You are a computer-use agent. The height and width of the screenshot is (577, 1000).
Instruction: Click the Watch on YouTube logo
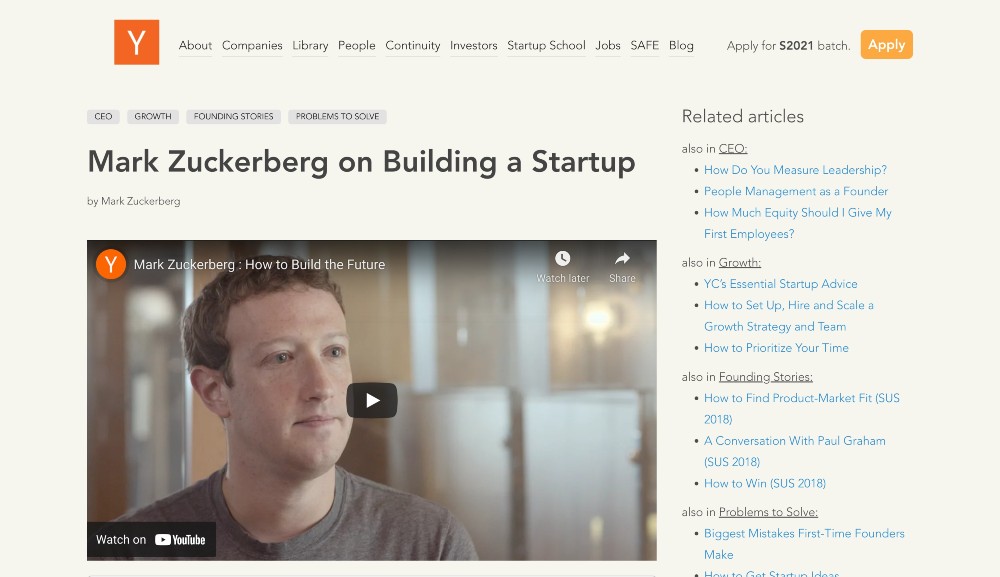point(150,539)
